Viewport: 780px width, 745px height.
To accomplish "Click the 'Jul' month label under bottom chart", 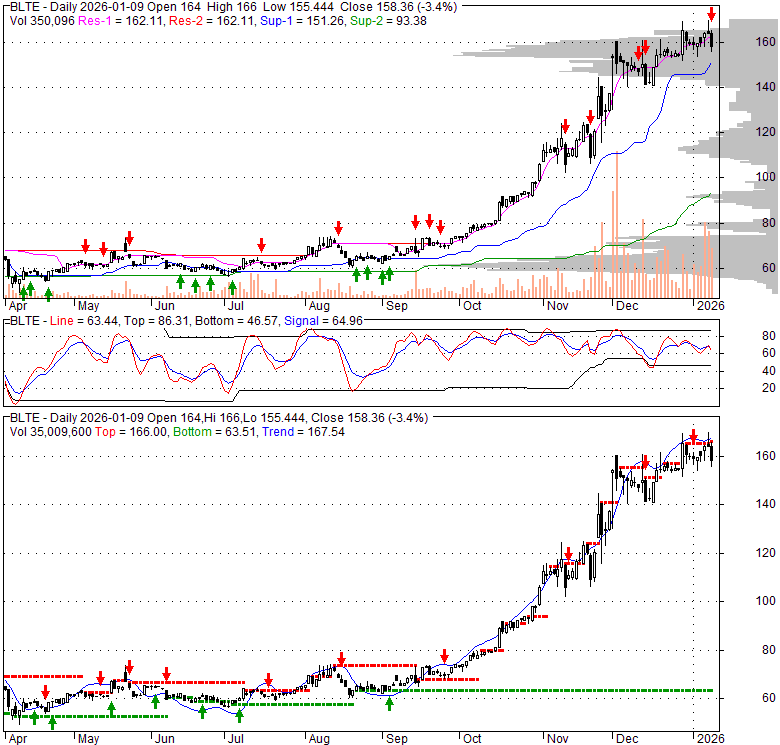I will (x=235, y=739).
